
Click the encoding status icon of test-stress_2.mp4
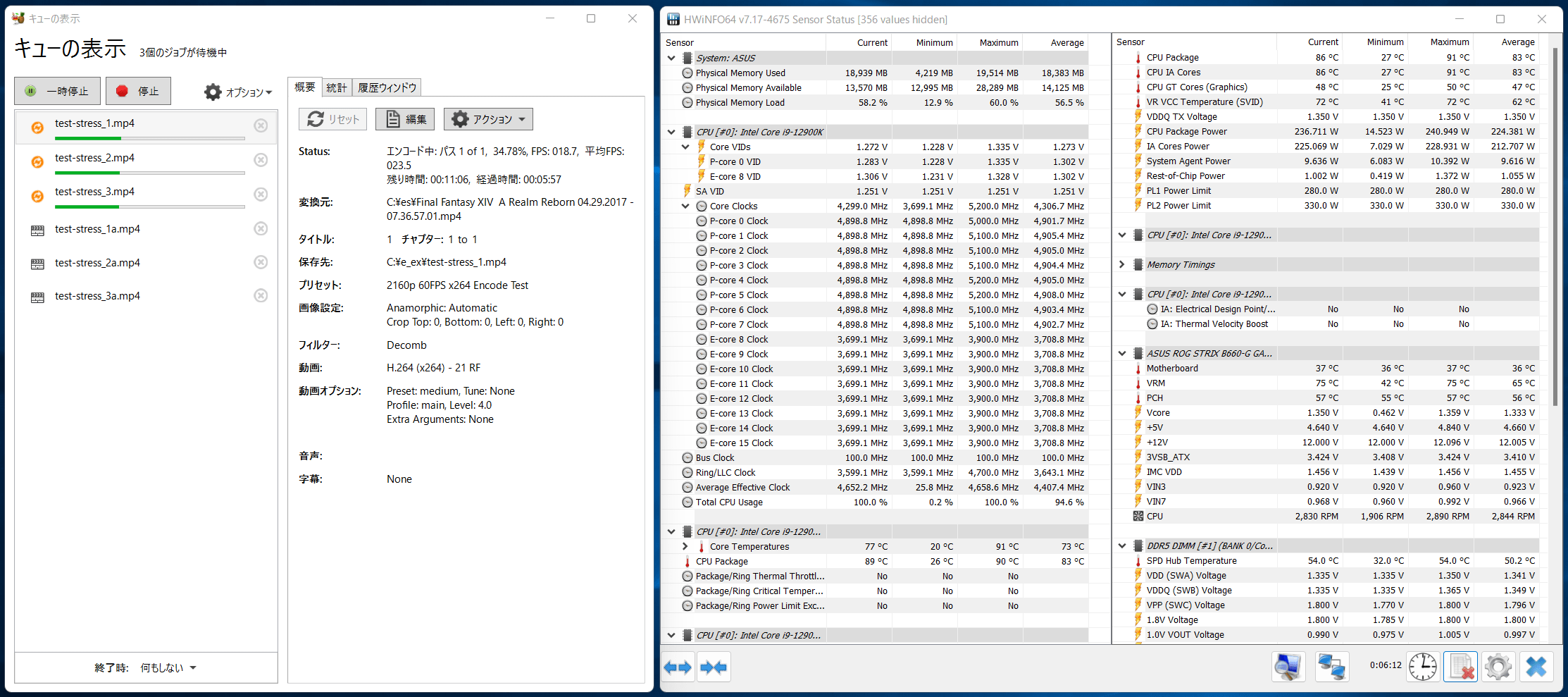[x=37, y=162]
